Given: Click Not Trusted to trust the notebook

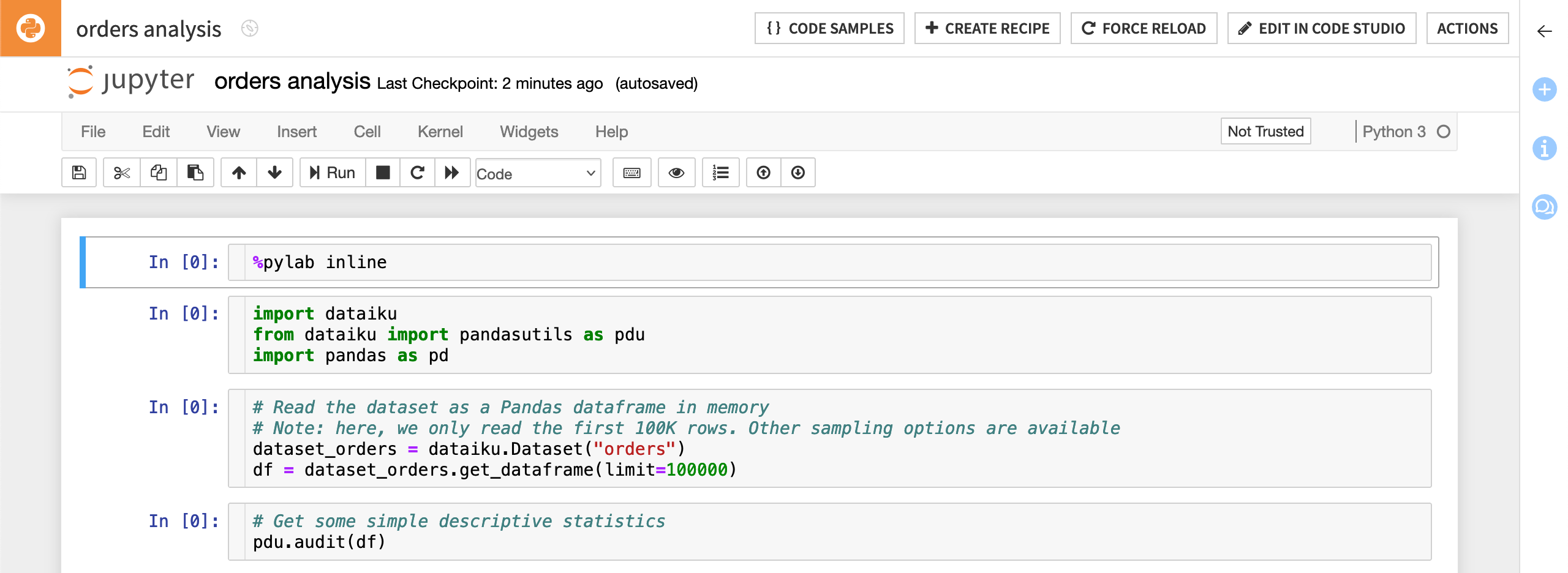Looking at the screenshot, I should click(x=1265, y=131).
